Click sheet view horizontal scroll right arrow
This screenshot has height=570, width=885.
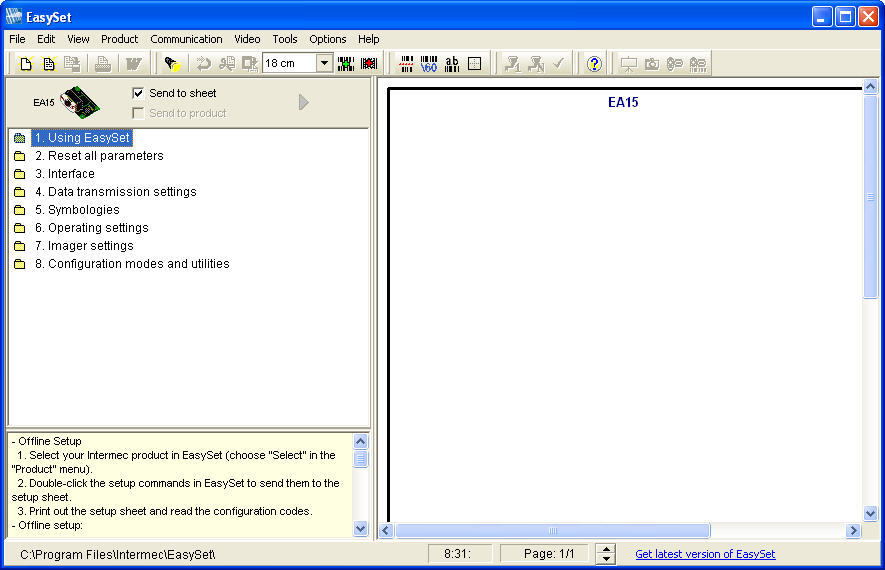click(x=853, y=530)
